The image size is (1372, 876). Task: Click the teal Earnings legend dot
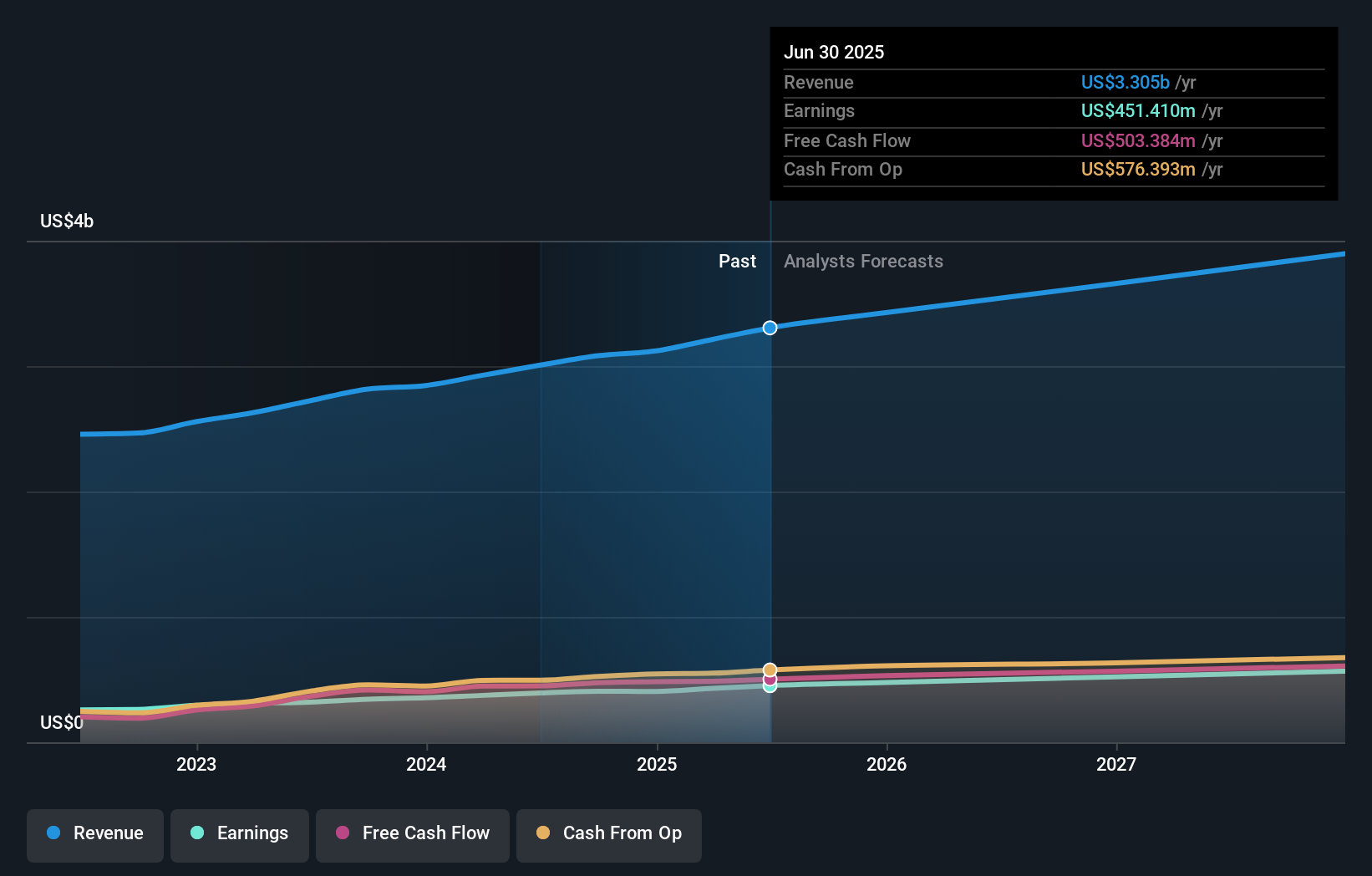(197, 833)
